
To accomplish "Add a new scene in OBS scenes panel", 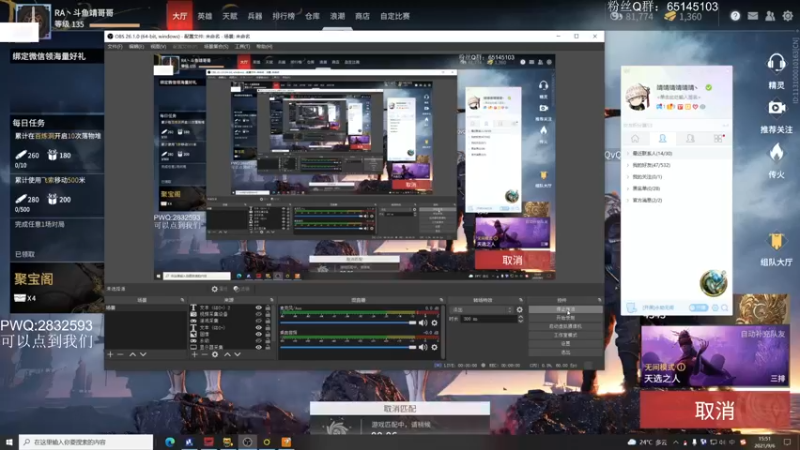I will point(110,354).
